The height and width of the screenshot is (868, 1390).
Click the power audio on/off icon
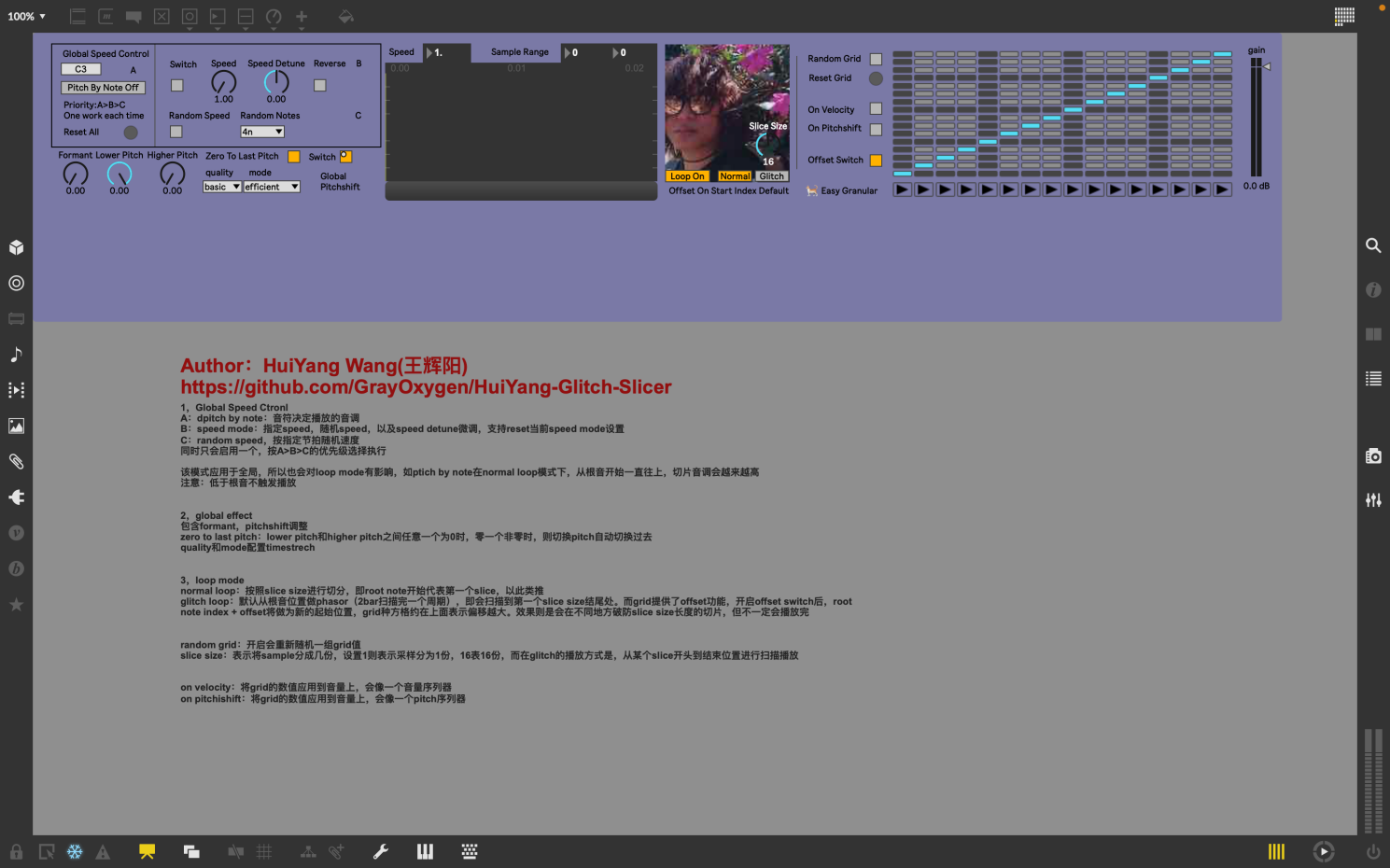1372,851
